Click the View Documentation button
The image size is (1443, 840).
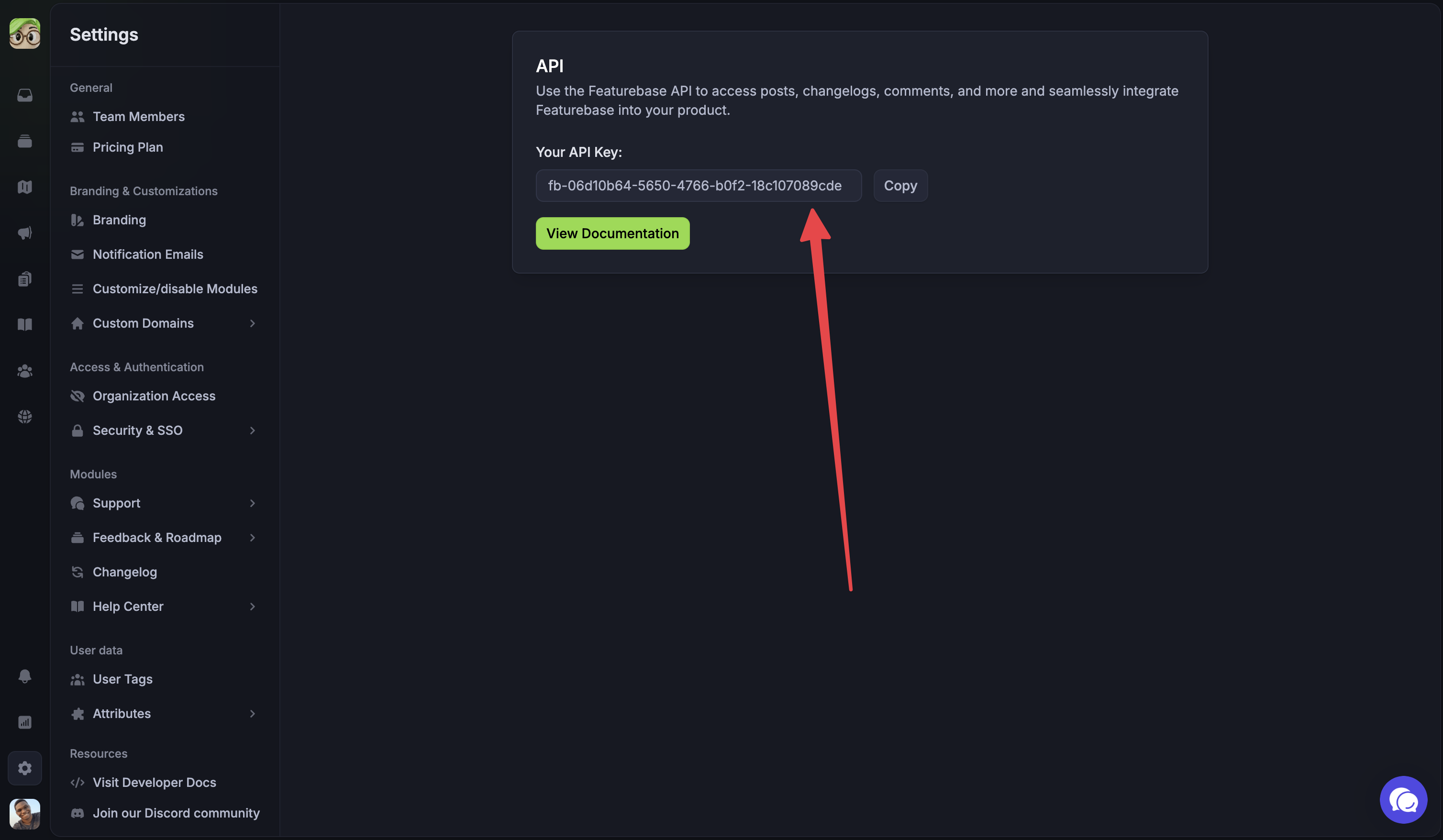612,233
